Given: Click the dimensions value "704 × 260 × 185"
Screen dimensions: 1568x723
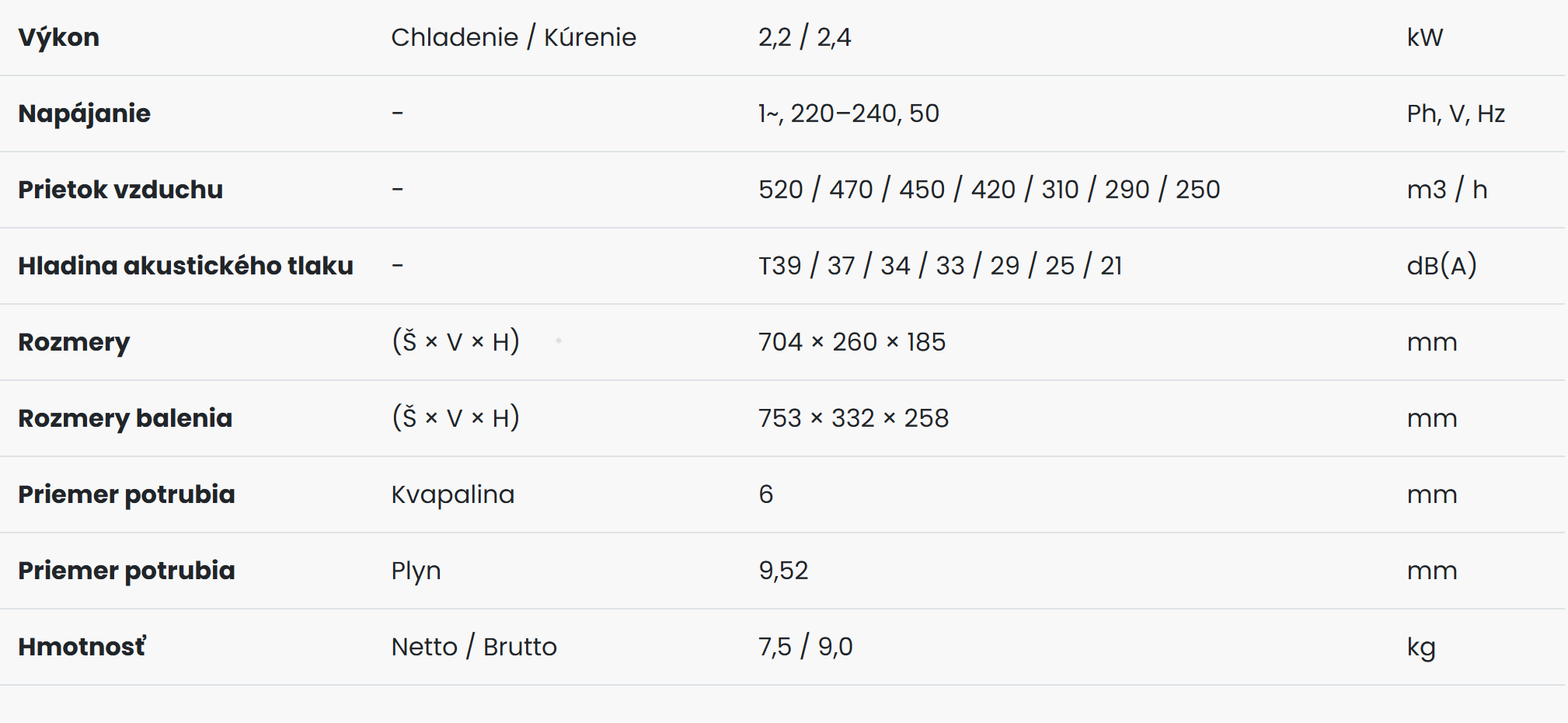Looking at the screenshot, I should 852,342.
